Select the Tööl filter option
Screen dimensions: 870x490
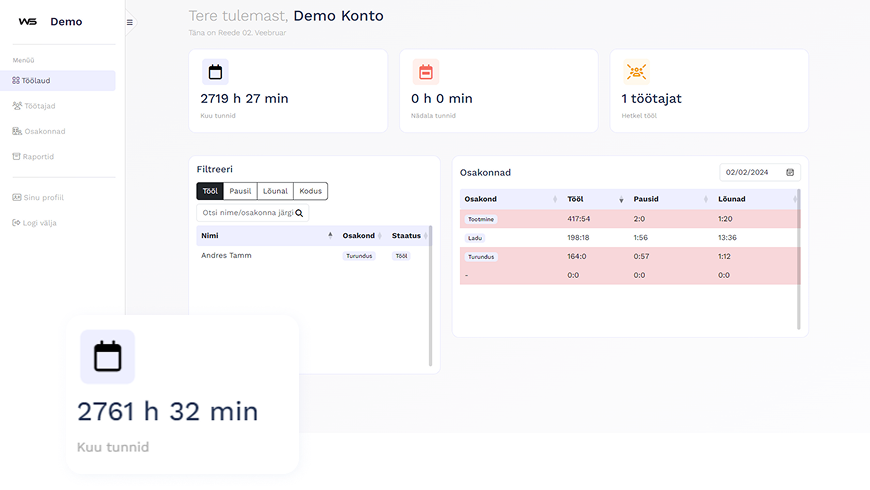tap(210, 191)
